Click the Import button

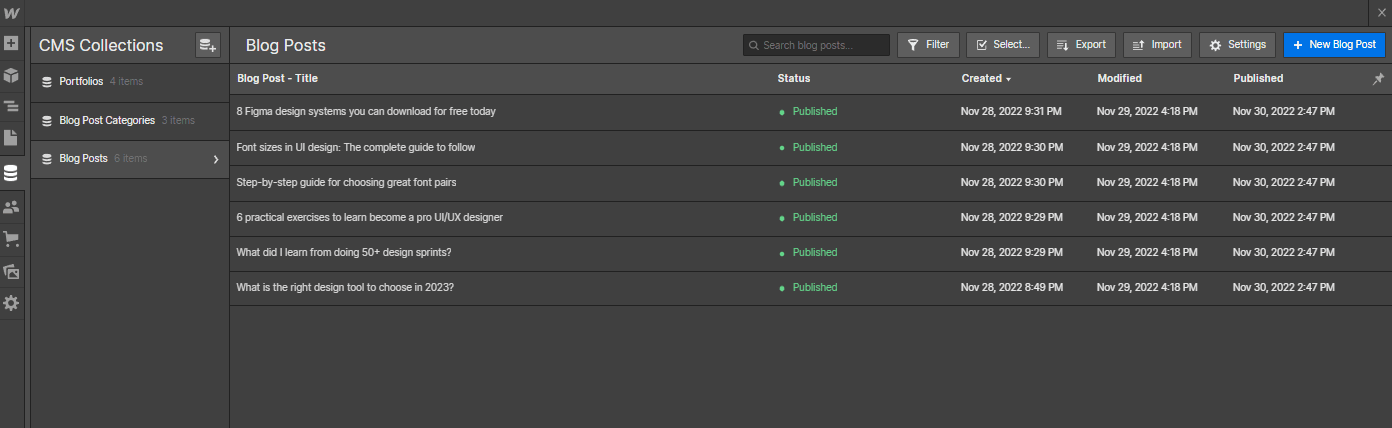coord(1157,45)
